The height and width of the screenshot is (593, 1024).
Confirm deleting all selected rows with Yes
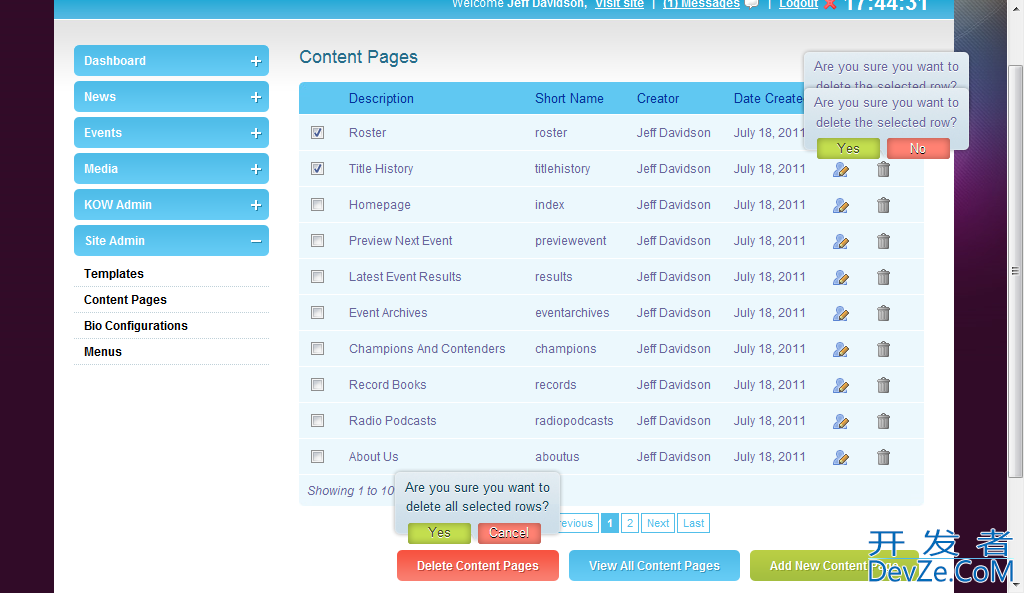439,533
